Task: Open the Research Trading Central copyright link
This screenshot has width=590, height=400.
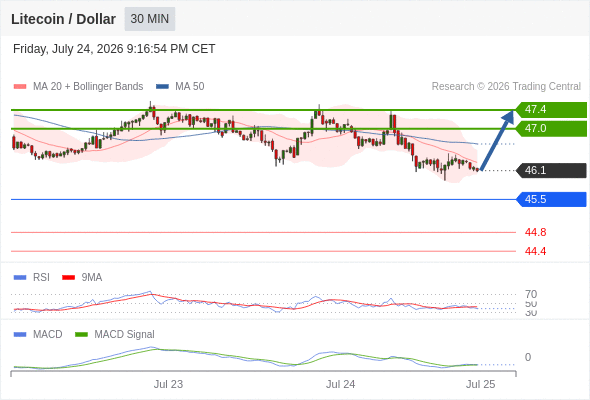Action: pos(506,87)
